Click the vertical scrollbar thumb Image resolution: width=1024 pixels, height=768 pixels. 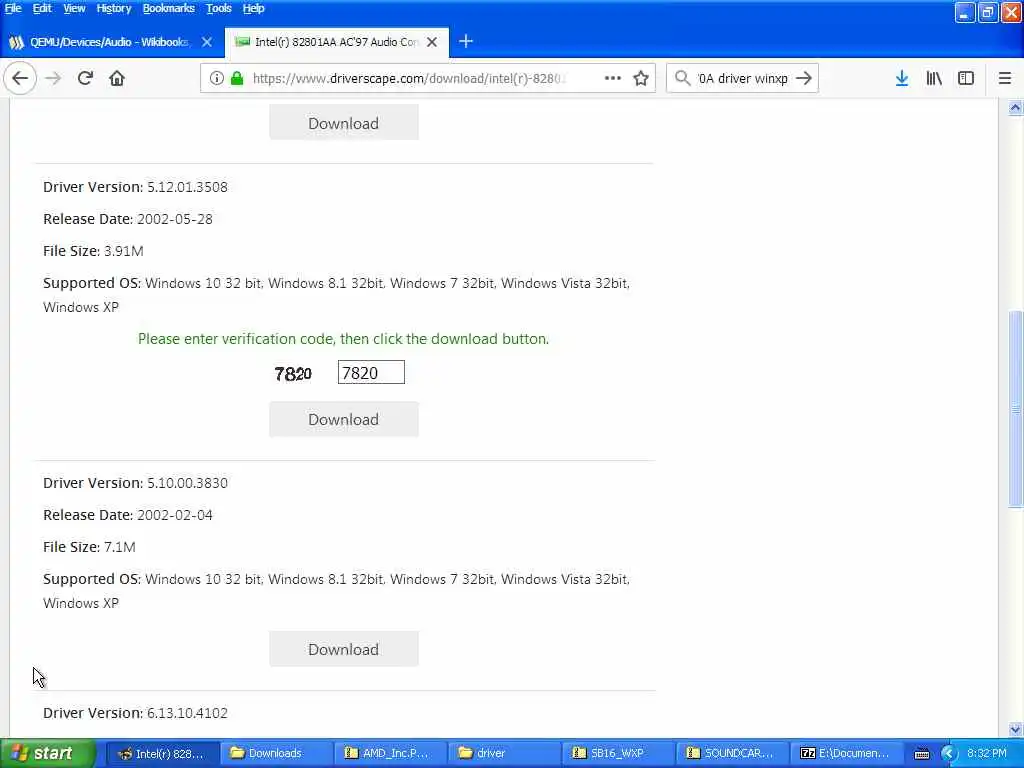pyautogui.click(x=1015, y=409)
